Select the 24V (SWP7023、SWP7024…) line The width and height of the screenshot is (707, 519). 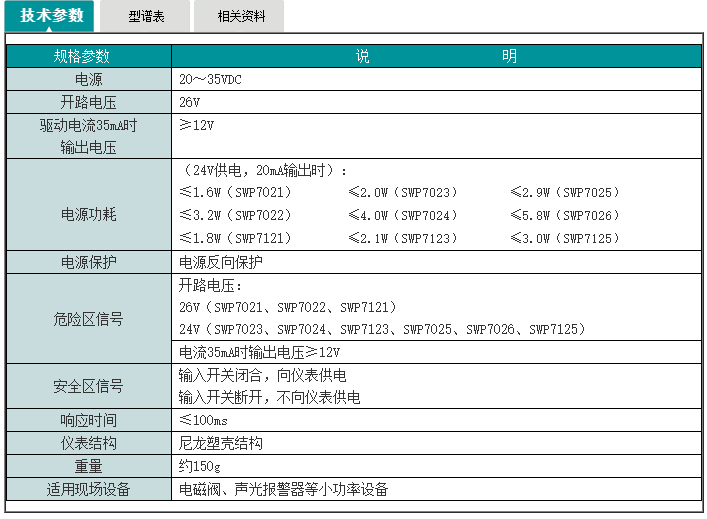tap(382, 330)
